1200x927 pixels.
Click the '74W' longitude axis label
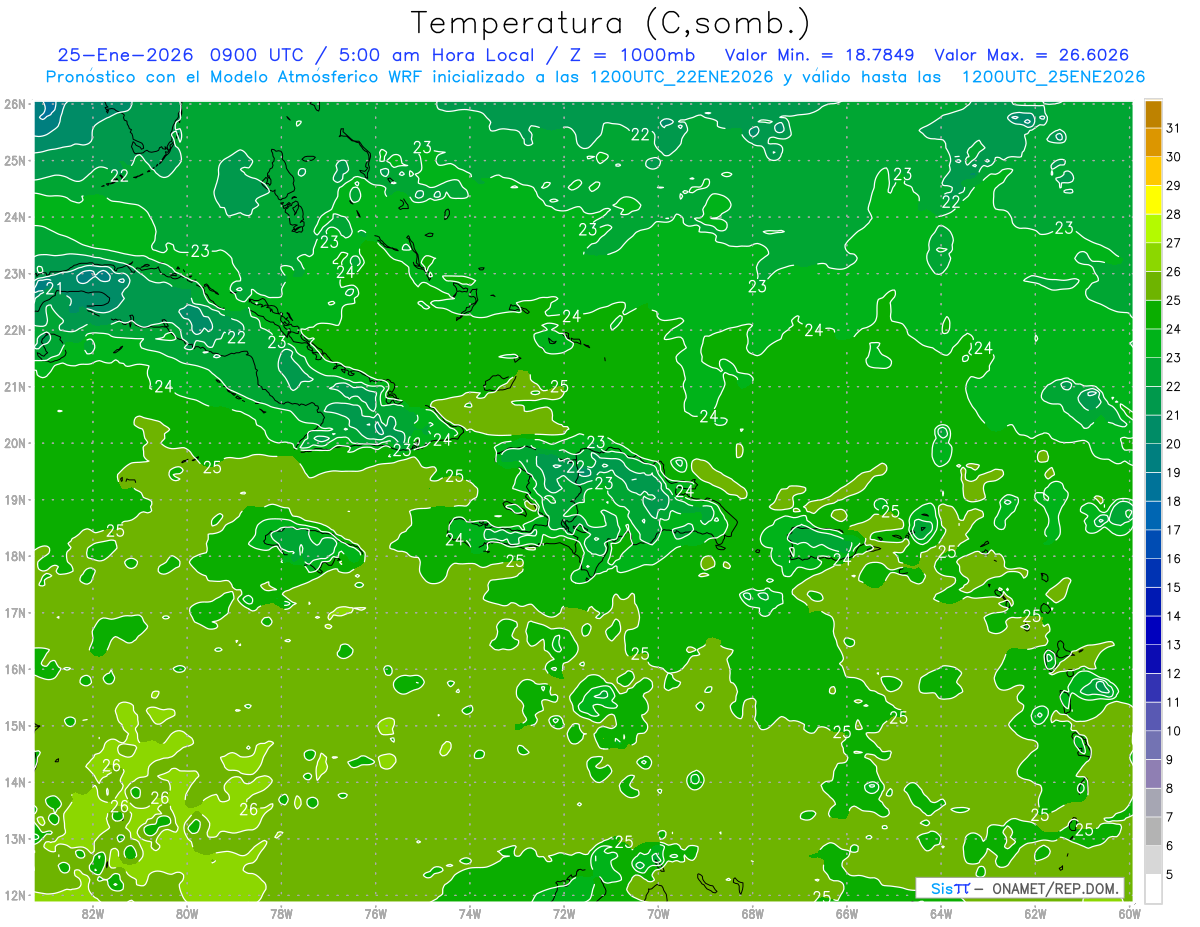pyautogui.click(x=470, y=913)
